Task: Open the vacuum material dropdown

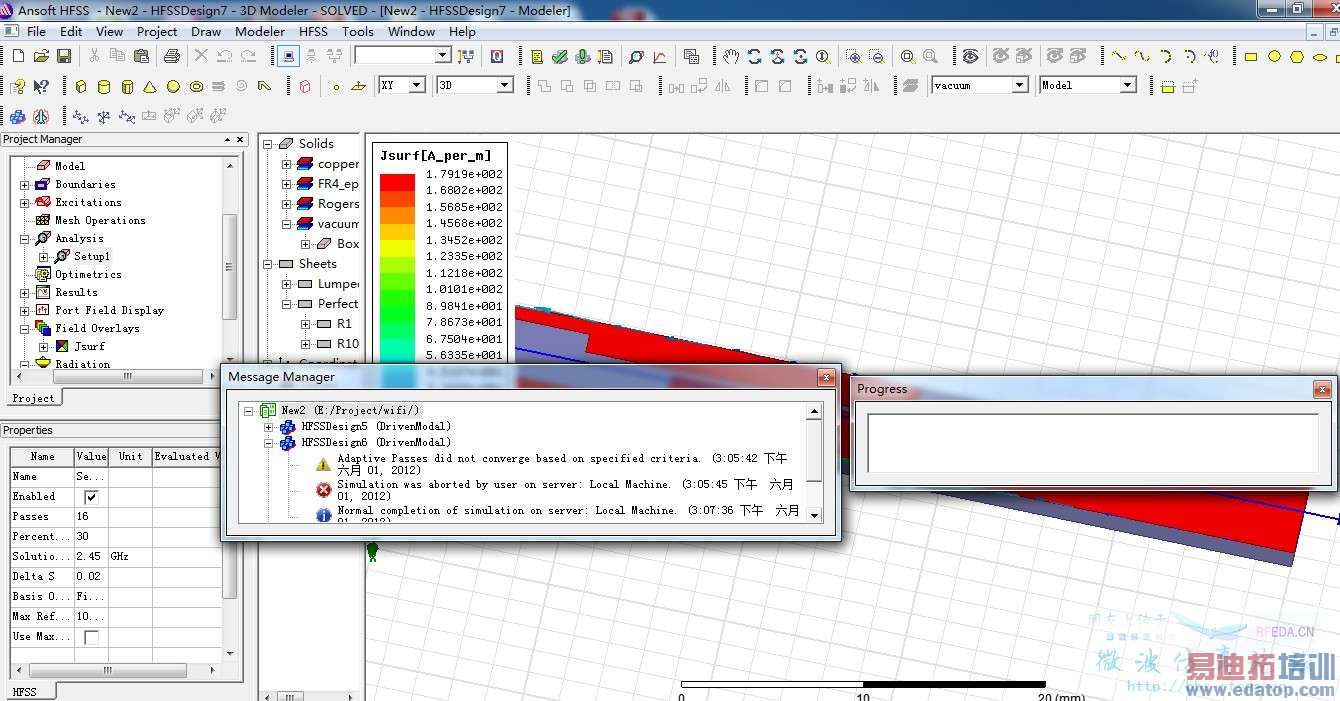Action: tap(1019, 86)
